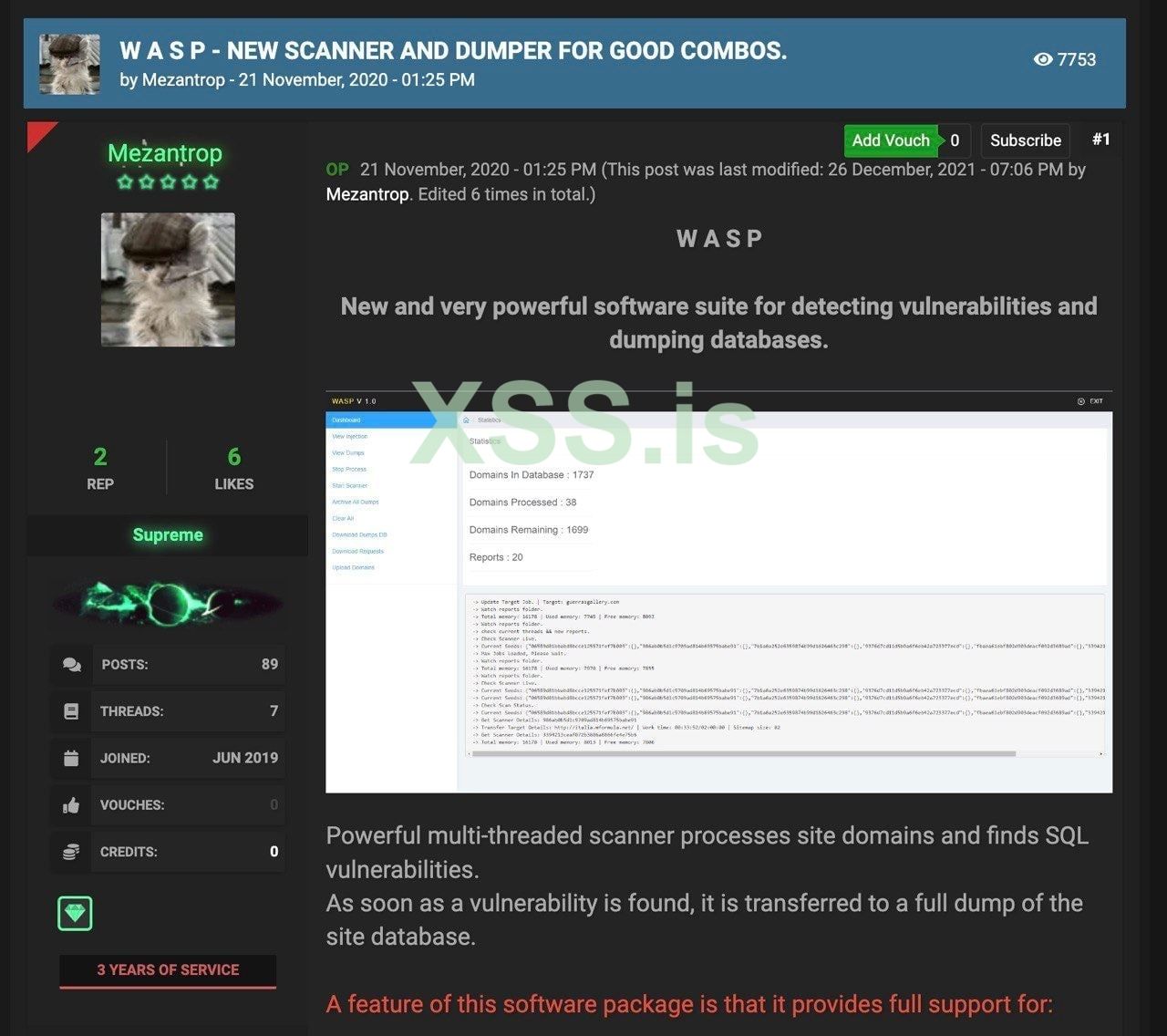Click the 3 YEARS OF SERVICE badge
Viewport: 1167px width, 1036px height.
[x=168, y=970]
